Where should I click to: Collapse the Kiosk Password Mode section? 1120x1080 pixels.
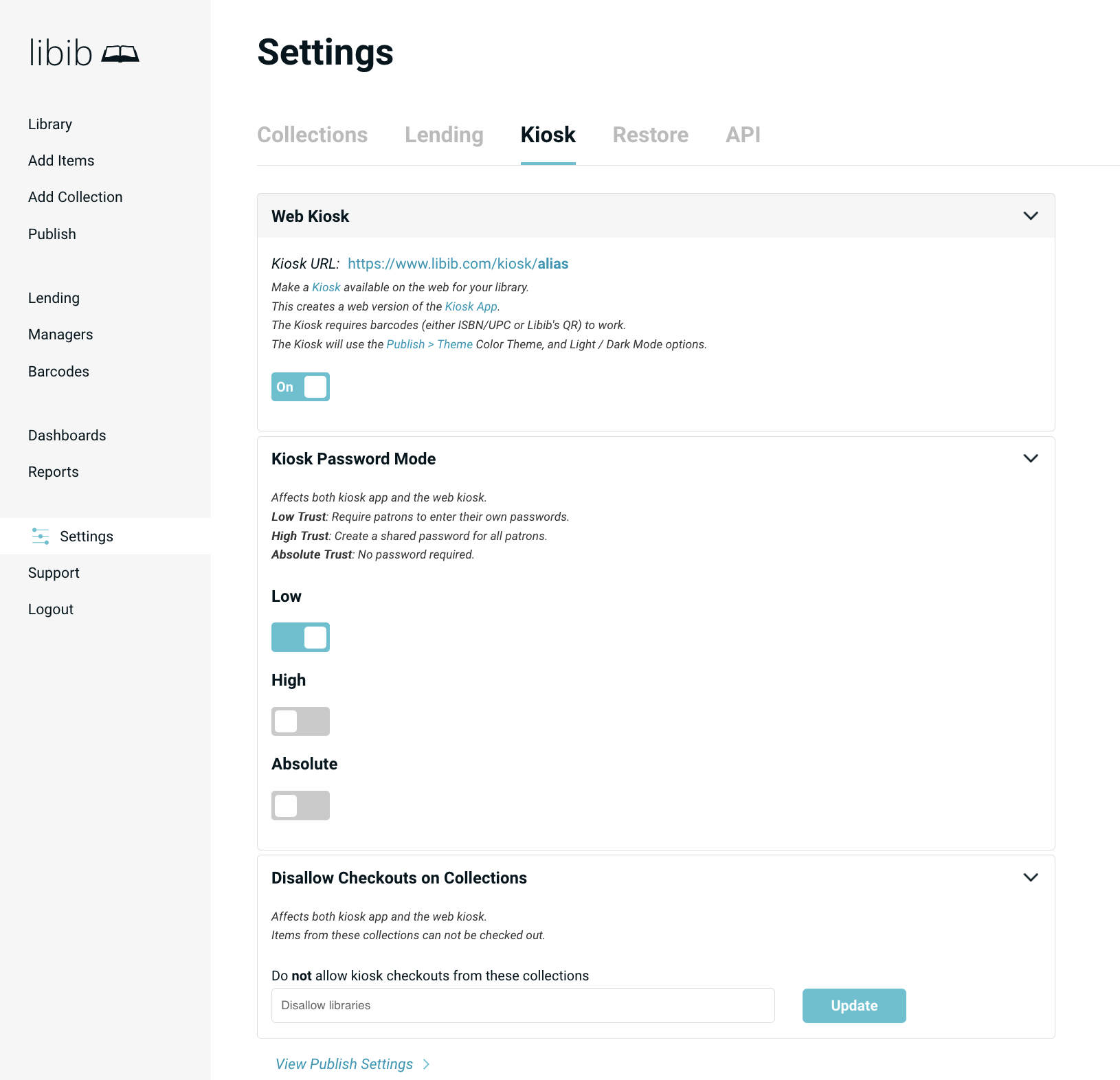[1031, 458]
